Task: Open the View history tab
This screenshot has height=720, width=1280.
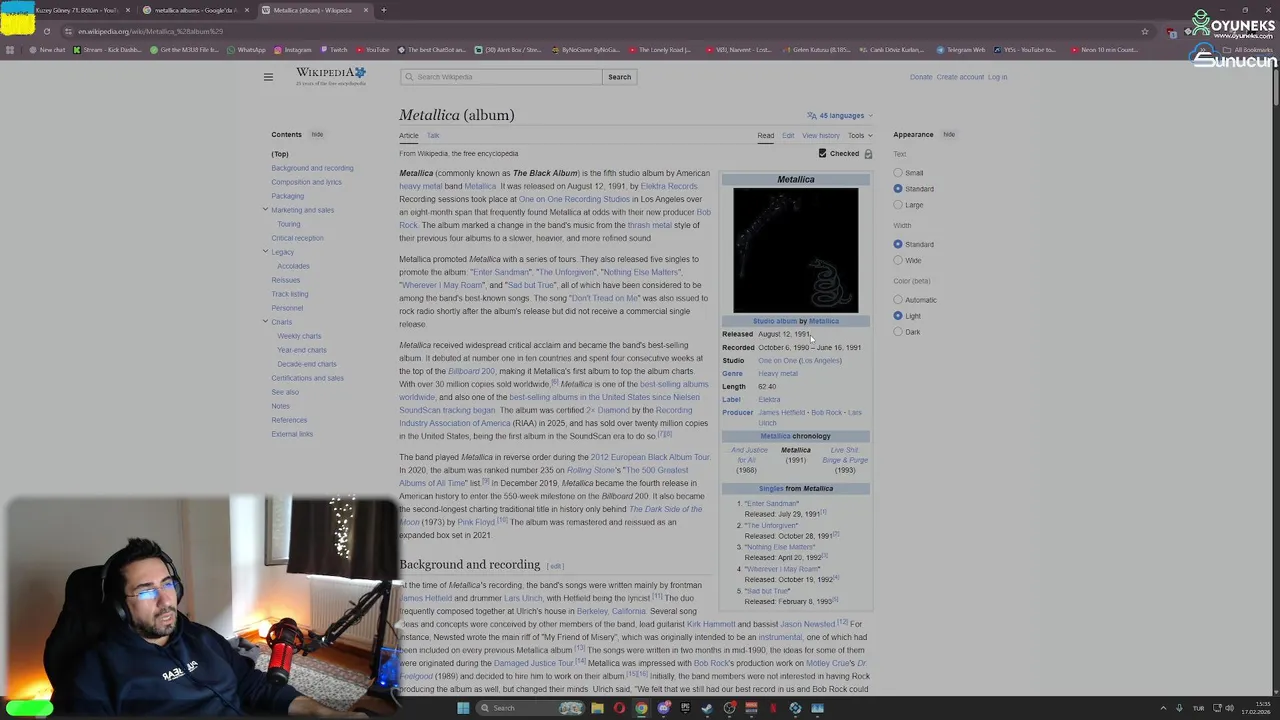Action: coord(821,135)
